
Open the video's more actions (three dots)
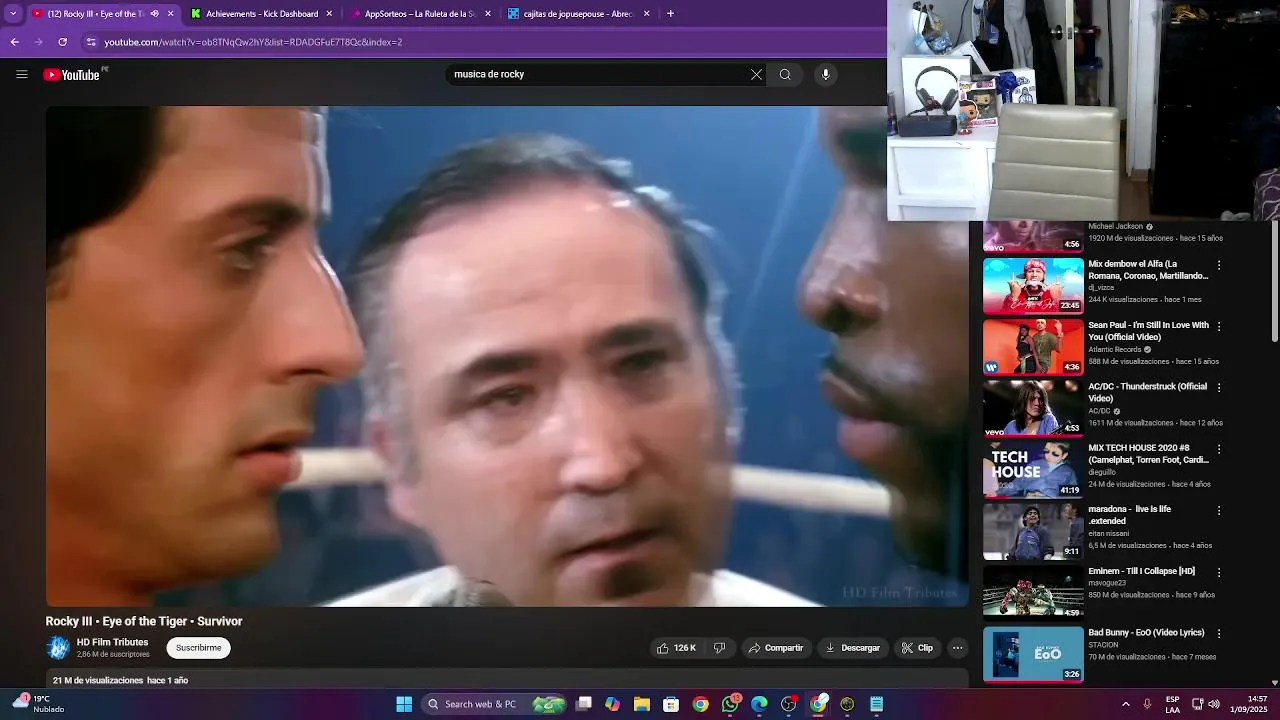pyautogui.click(x=957, y=648)
